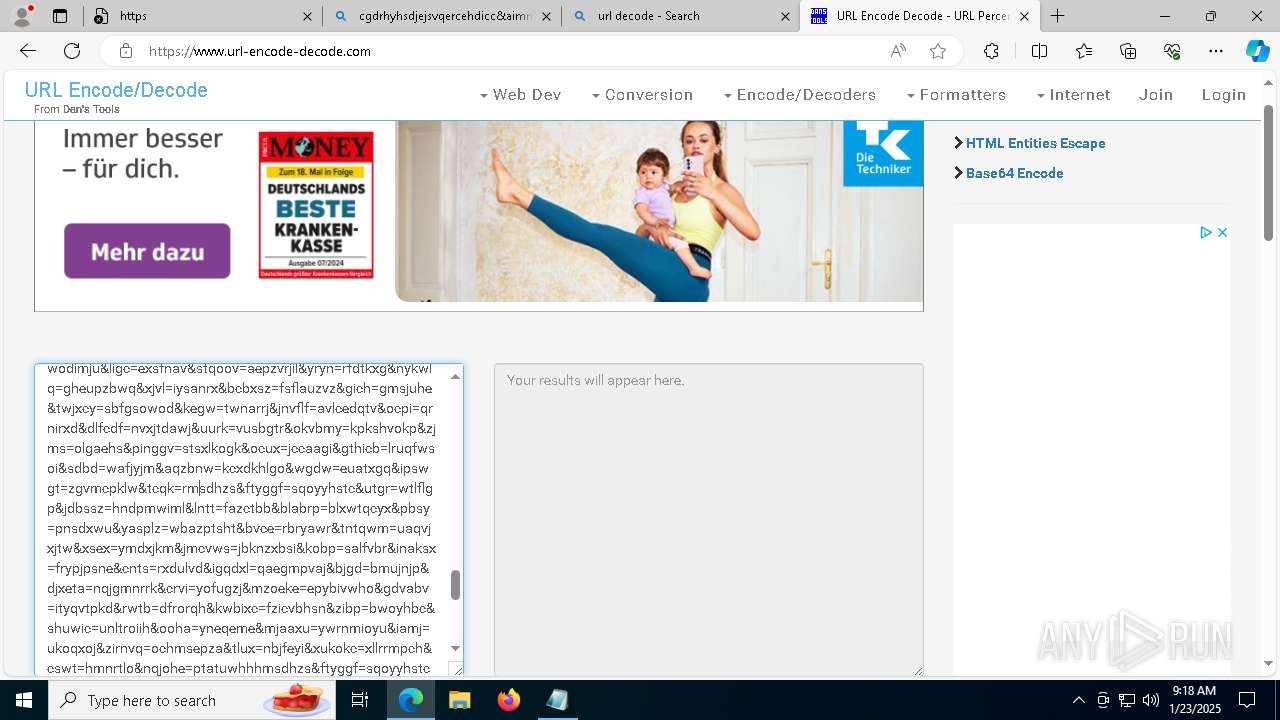Activate Read aloud icon in address bar
This screenshot has width=1280, height=720.
click(x=898, y=51)
